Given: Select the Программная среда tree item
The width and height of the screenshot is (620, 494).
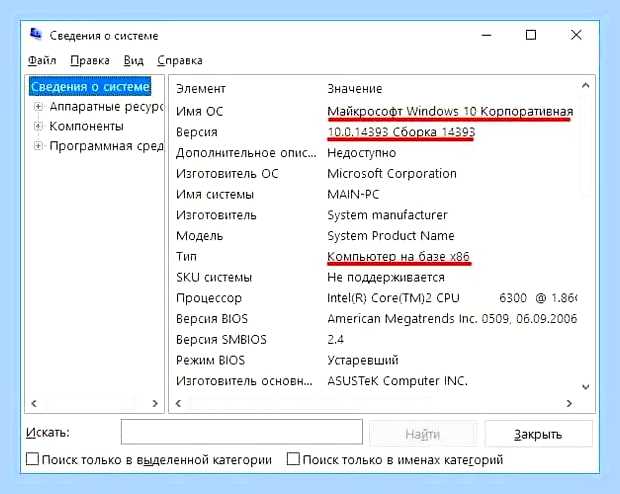Looking at the screenshot, I should tap(106, 146).
